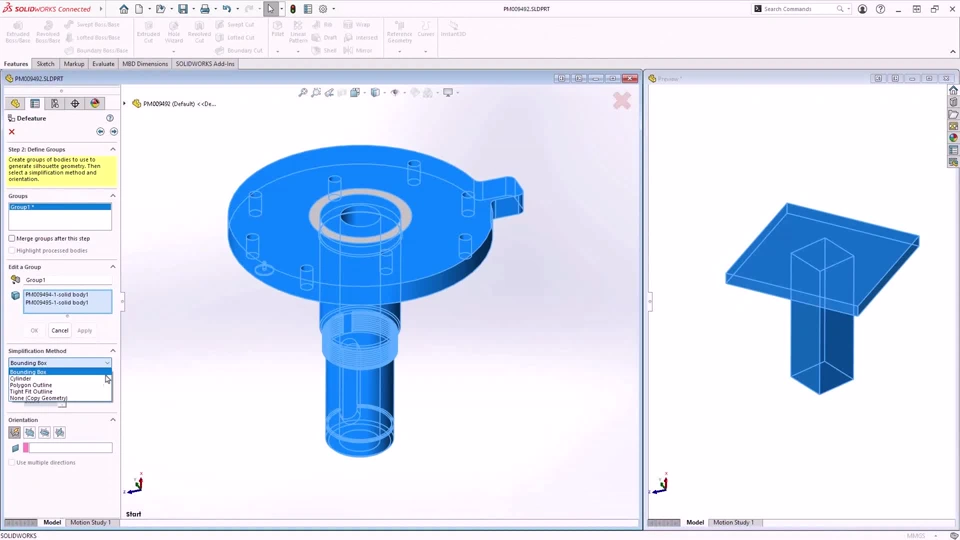This screenshot has height=540, width=960.
Task: Open a file using the Open icon
Action: click(x=160, y=9)
